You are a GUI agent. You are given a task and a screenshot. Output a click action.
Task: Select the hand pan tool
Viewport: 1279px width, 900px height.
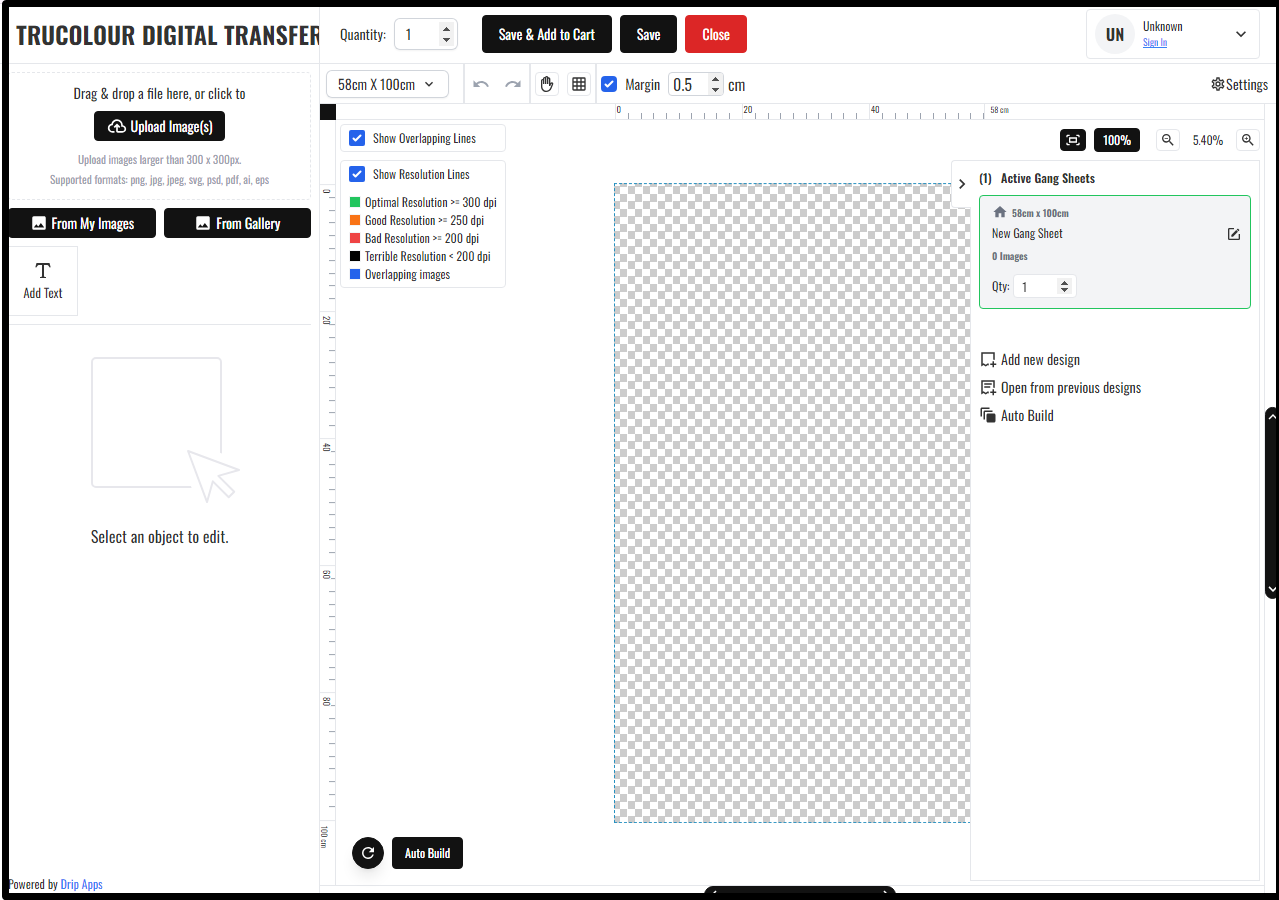pos(546,84)
